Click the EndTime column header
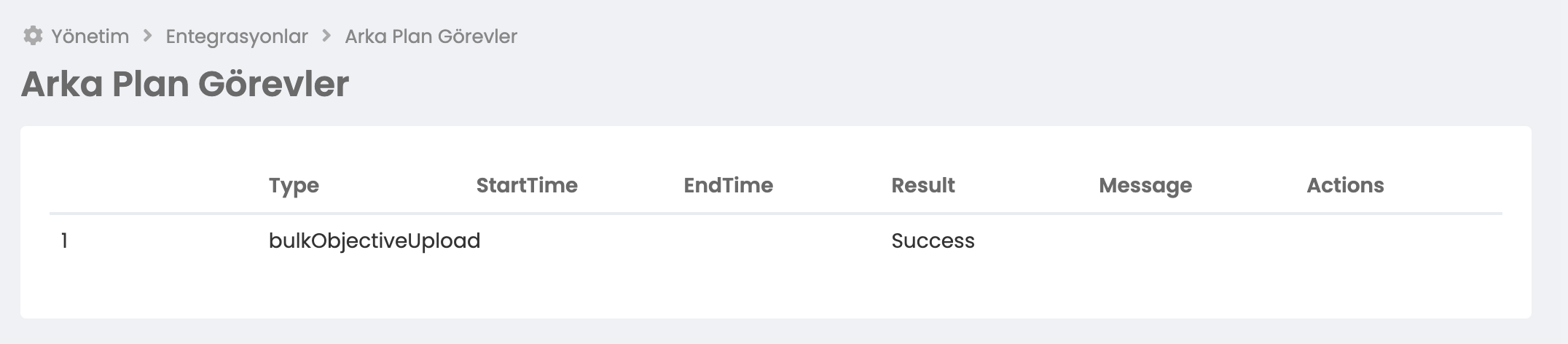The image size is (1568, 344). [x=728, y=185]
